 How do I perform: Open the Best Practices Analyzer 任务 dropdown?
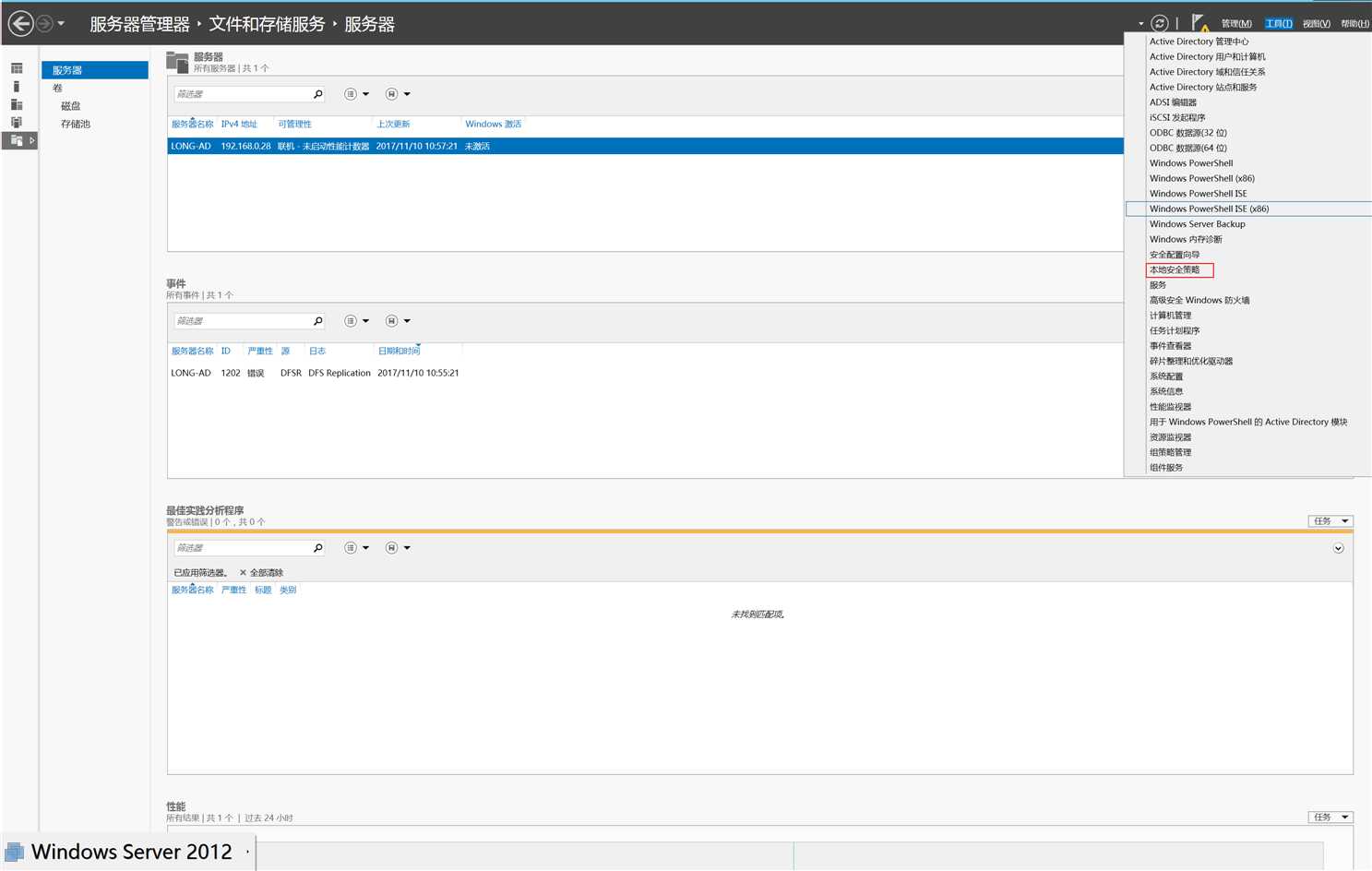tap(1330, 521)
